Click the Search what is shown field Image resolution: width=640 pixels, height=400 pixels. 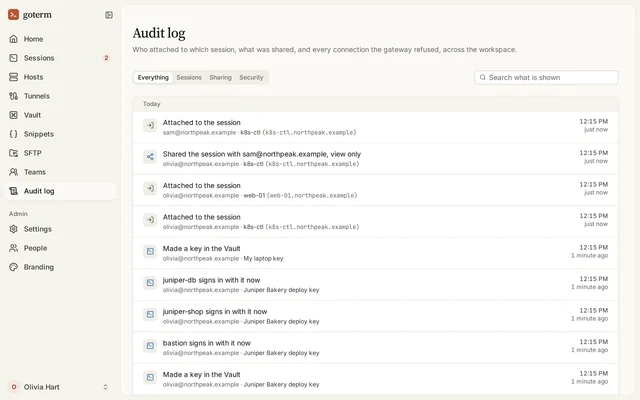(x=546, y=77)
